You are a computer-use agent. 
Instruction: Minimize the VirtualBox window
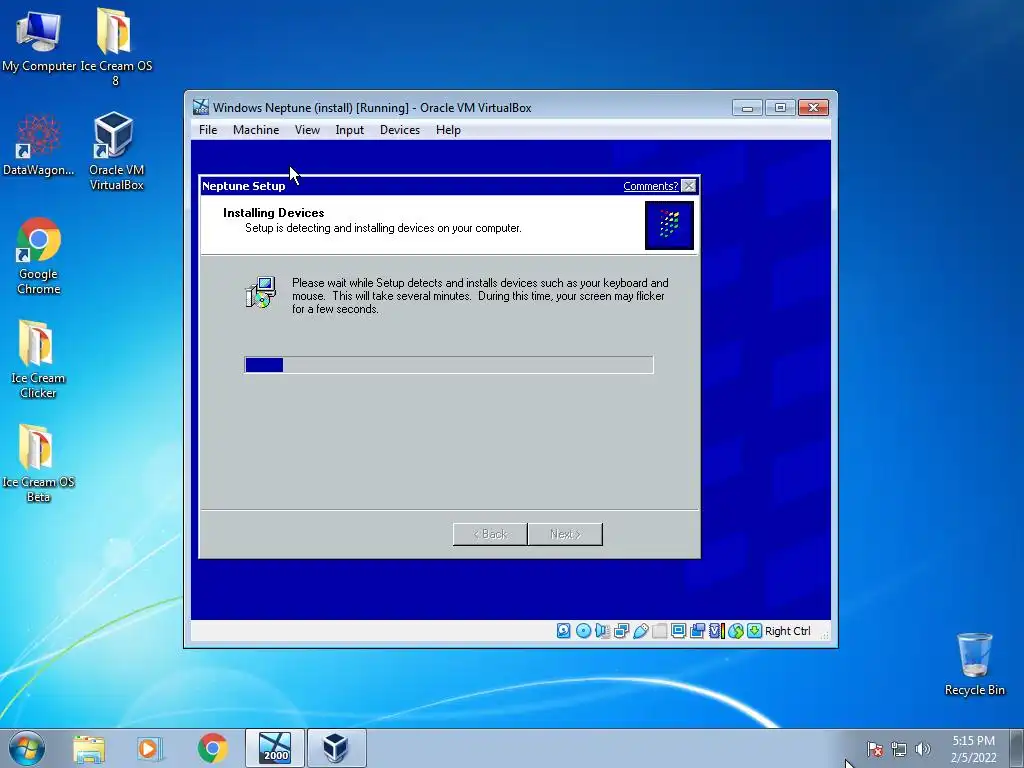(747, 108)
